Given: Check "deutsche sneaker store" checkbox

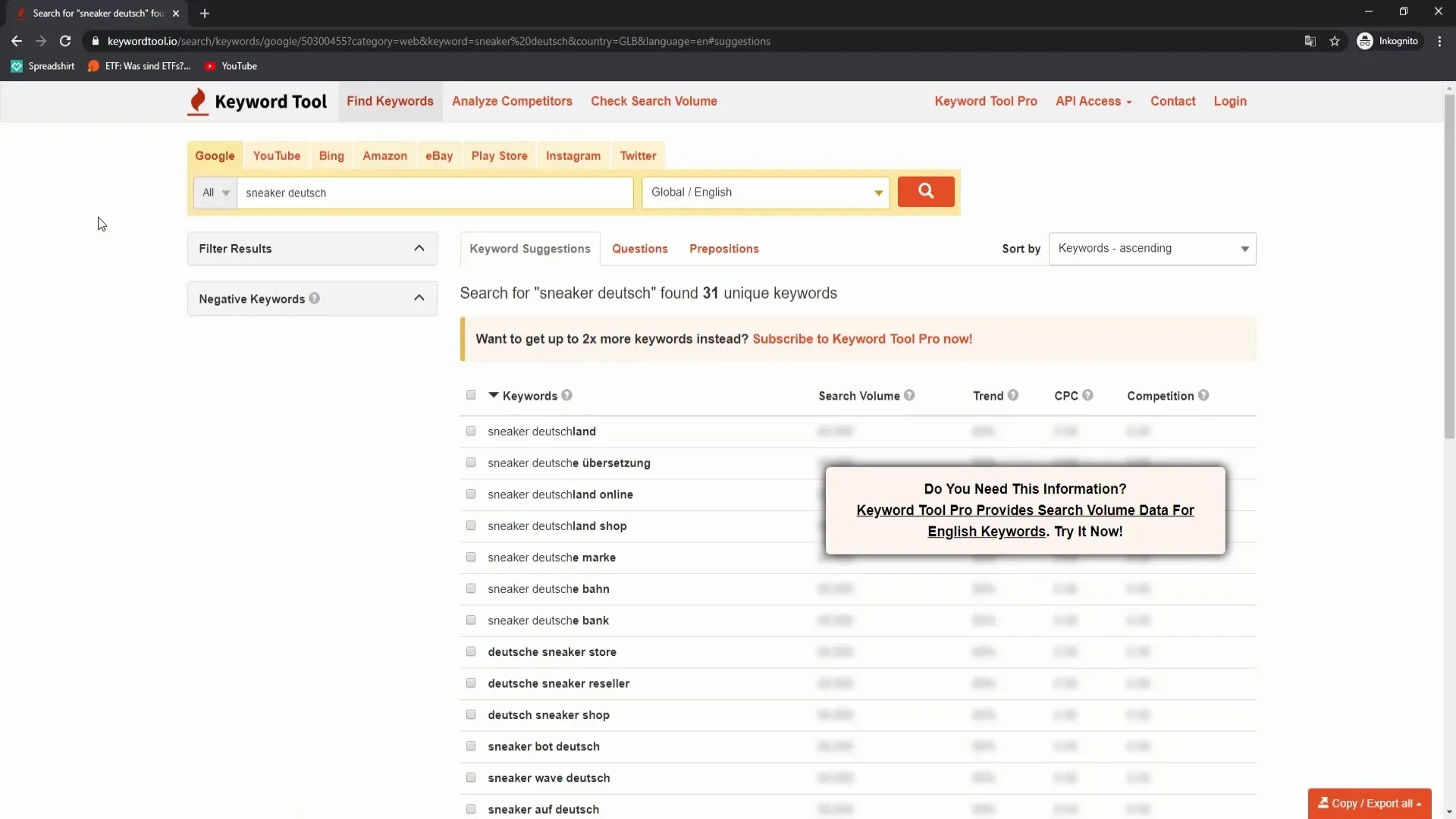Looking at the screenshot, I should [x=471, y=651].
